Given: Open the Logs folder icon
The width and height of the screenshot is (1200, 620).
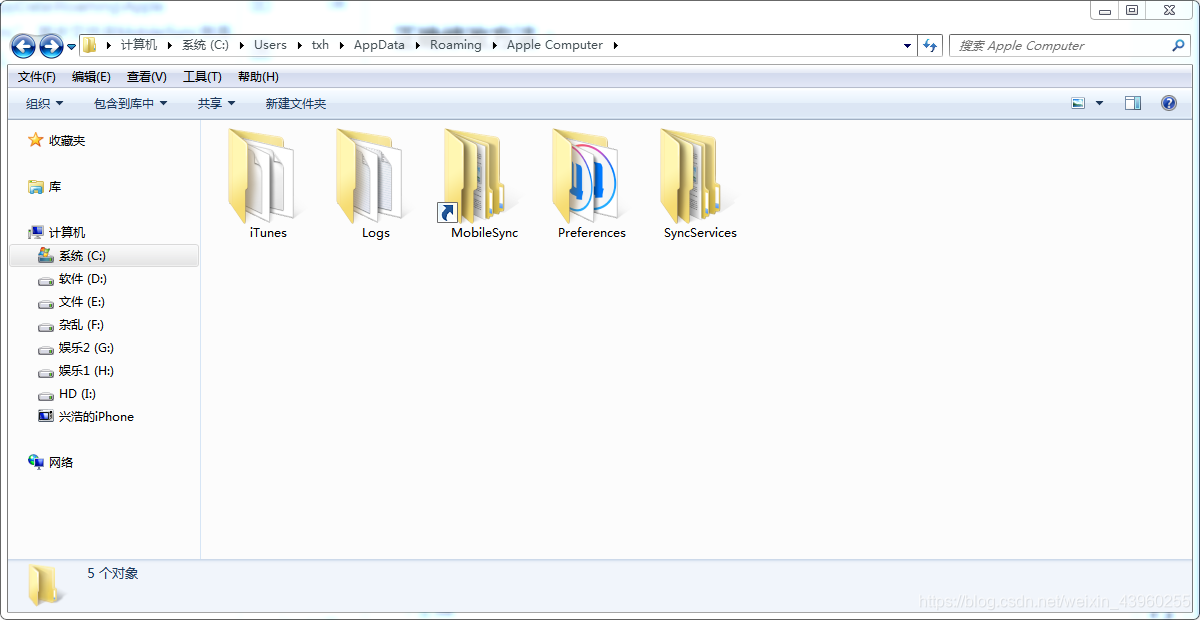Looking at the screenshot, I should pyautogui.click(x=370, y=175).
